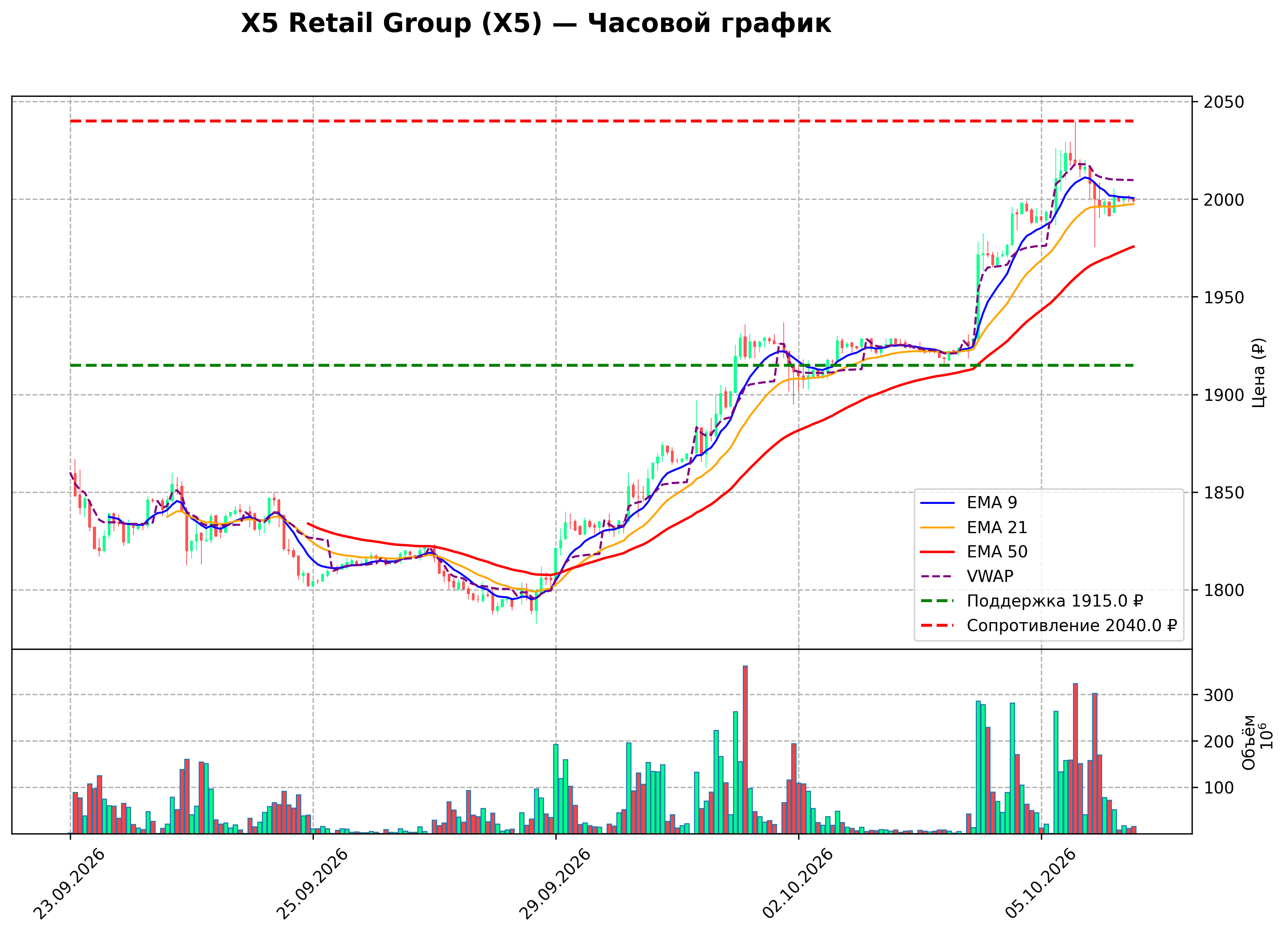1288x934 pixels.
Task: Click the date label 29.09.2026
Action: [x=555, y=884]
